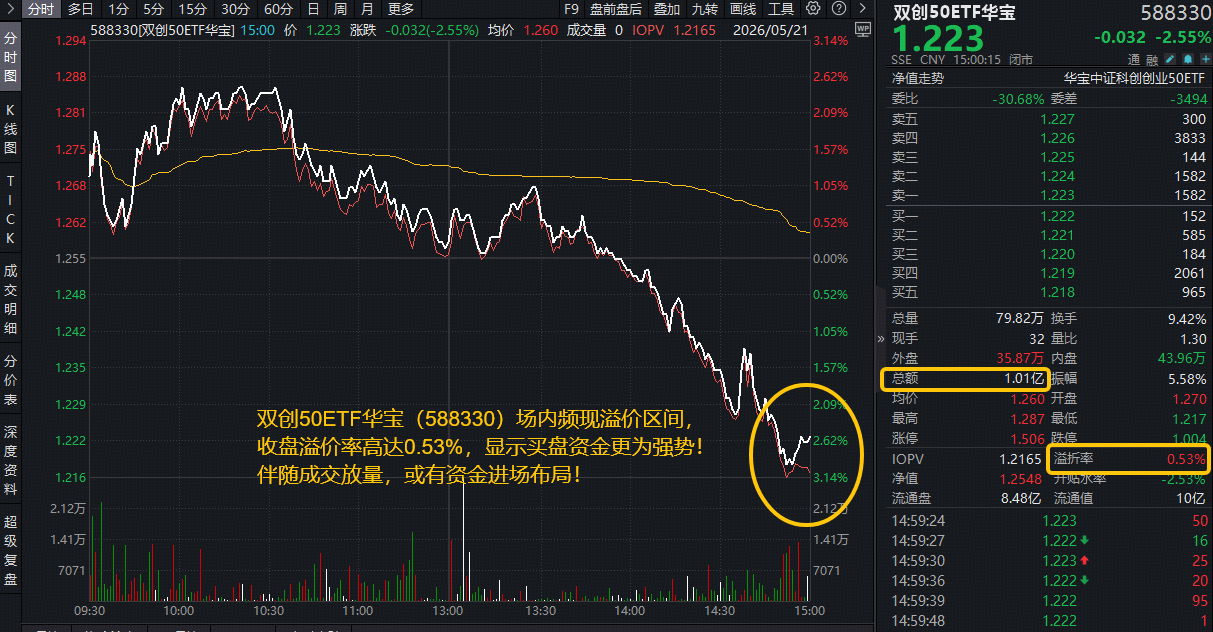The height and width of the screenshot is (632, 1213).
Task: Collapse the left sidebar with top-left arrow
Action: [x=10, y=8]
